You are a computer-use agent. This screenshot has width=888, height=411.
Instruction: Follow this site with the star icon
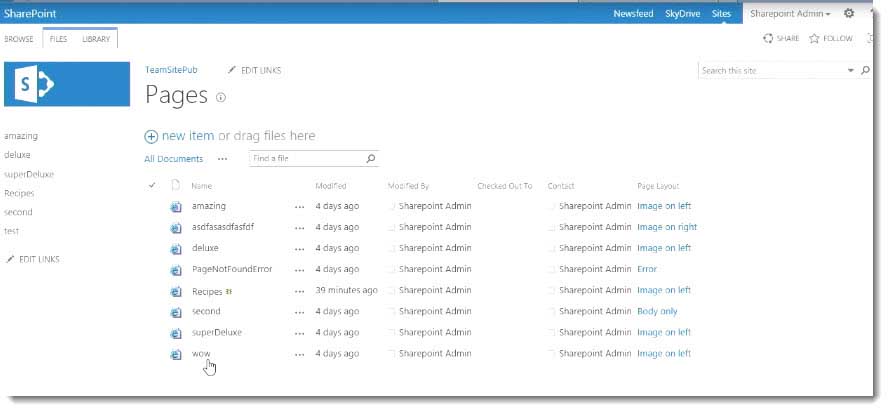814,38
